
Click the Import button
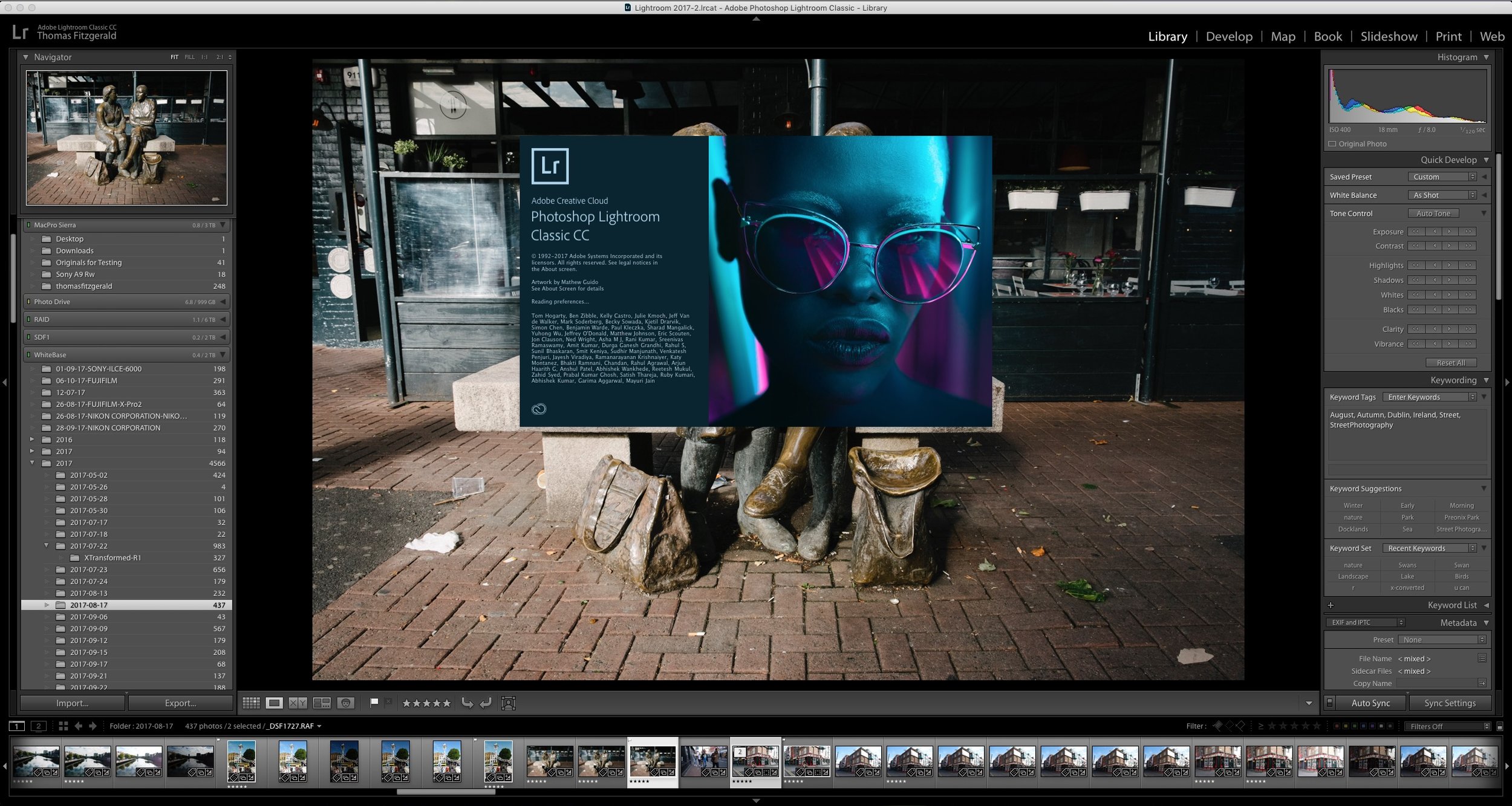point(73,703)
